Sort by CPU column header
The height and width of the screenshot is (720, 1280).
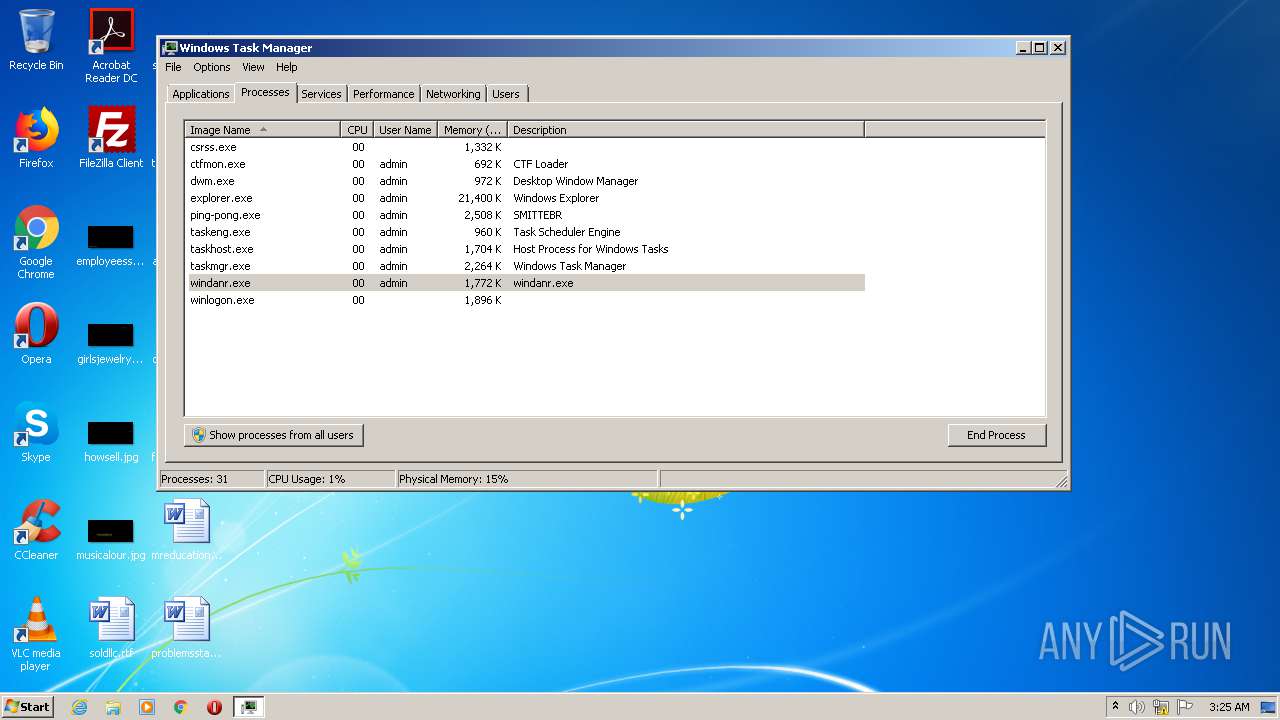(357, 130)
